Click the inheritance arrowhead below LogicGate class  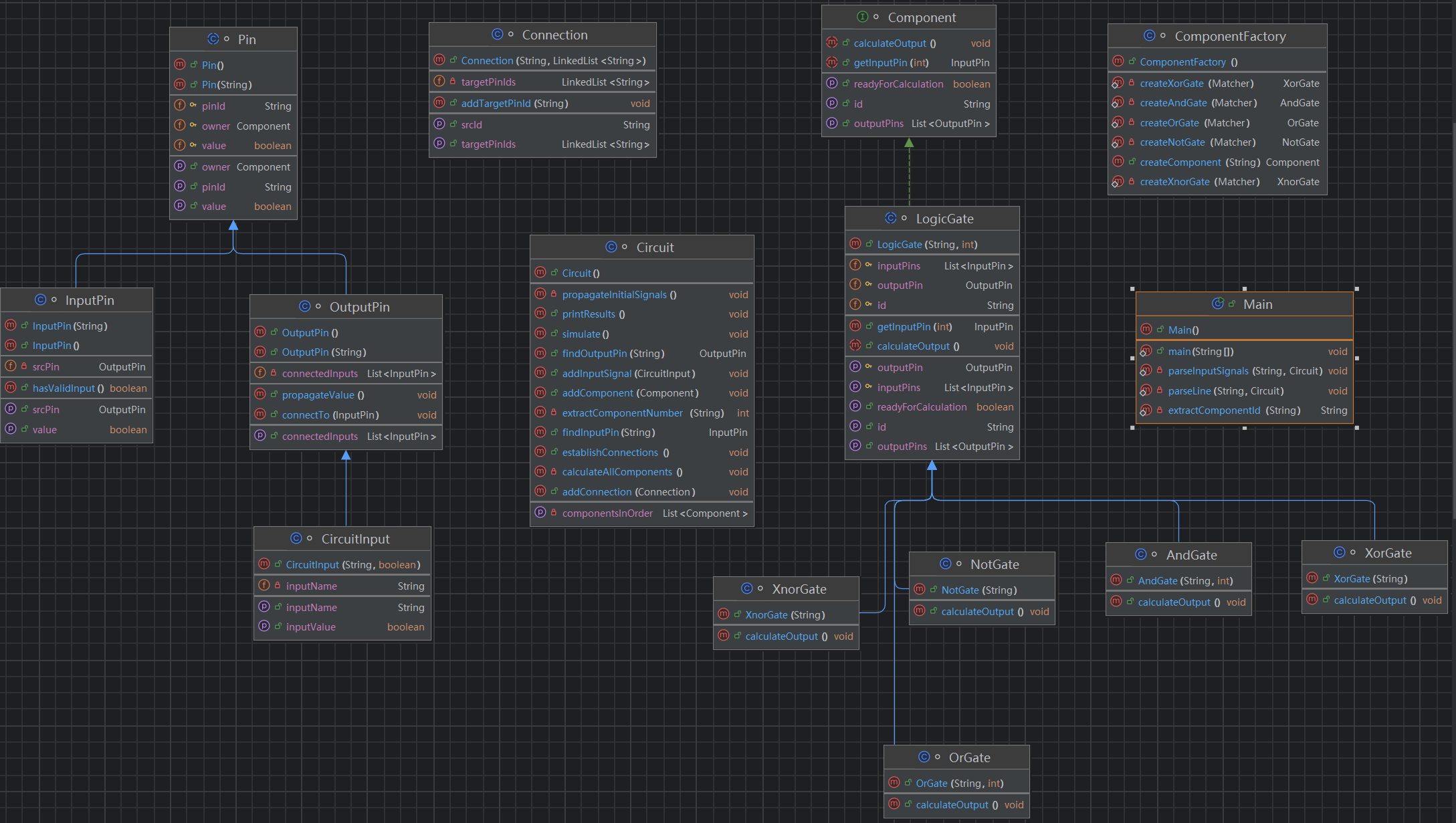click(932, 466)
